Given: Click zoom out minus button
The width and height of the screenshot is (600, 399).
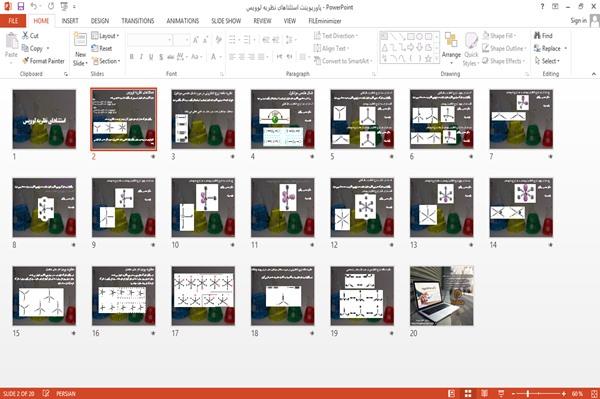Looking at the screenshot, I should (514, 394).
